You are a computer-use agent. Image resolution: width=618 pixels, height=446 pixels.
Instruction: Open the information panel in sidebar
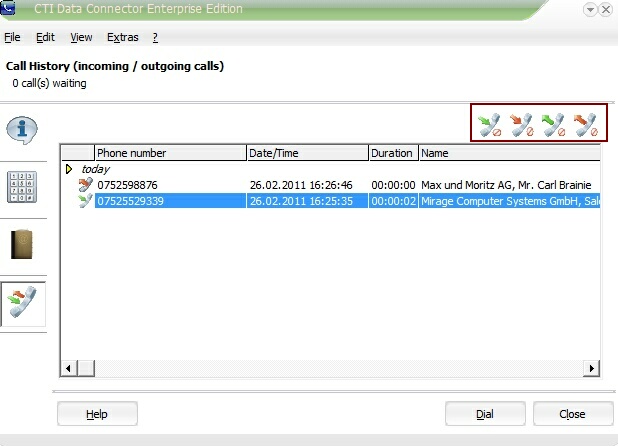22,129
